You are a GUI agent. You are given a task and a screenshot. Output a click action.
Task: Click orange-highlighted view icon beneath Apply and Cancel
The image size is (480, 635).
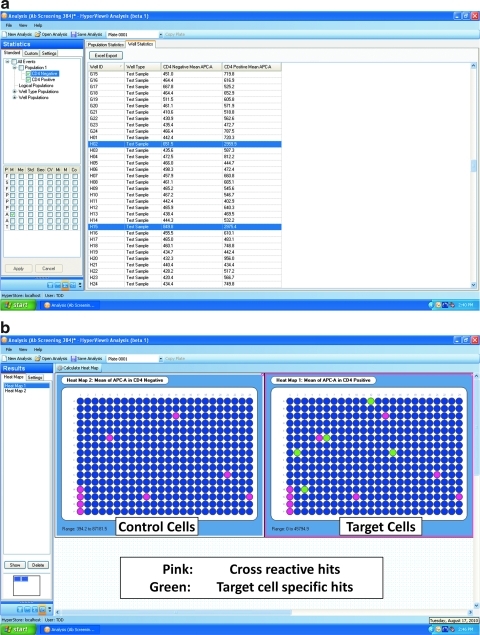(x=65, y=286)
